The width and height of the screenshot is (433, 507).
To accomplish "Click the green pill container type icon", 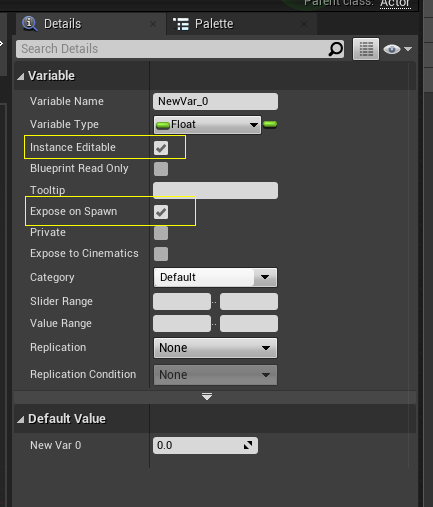I will coord(270,124).
